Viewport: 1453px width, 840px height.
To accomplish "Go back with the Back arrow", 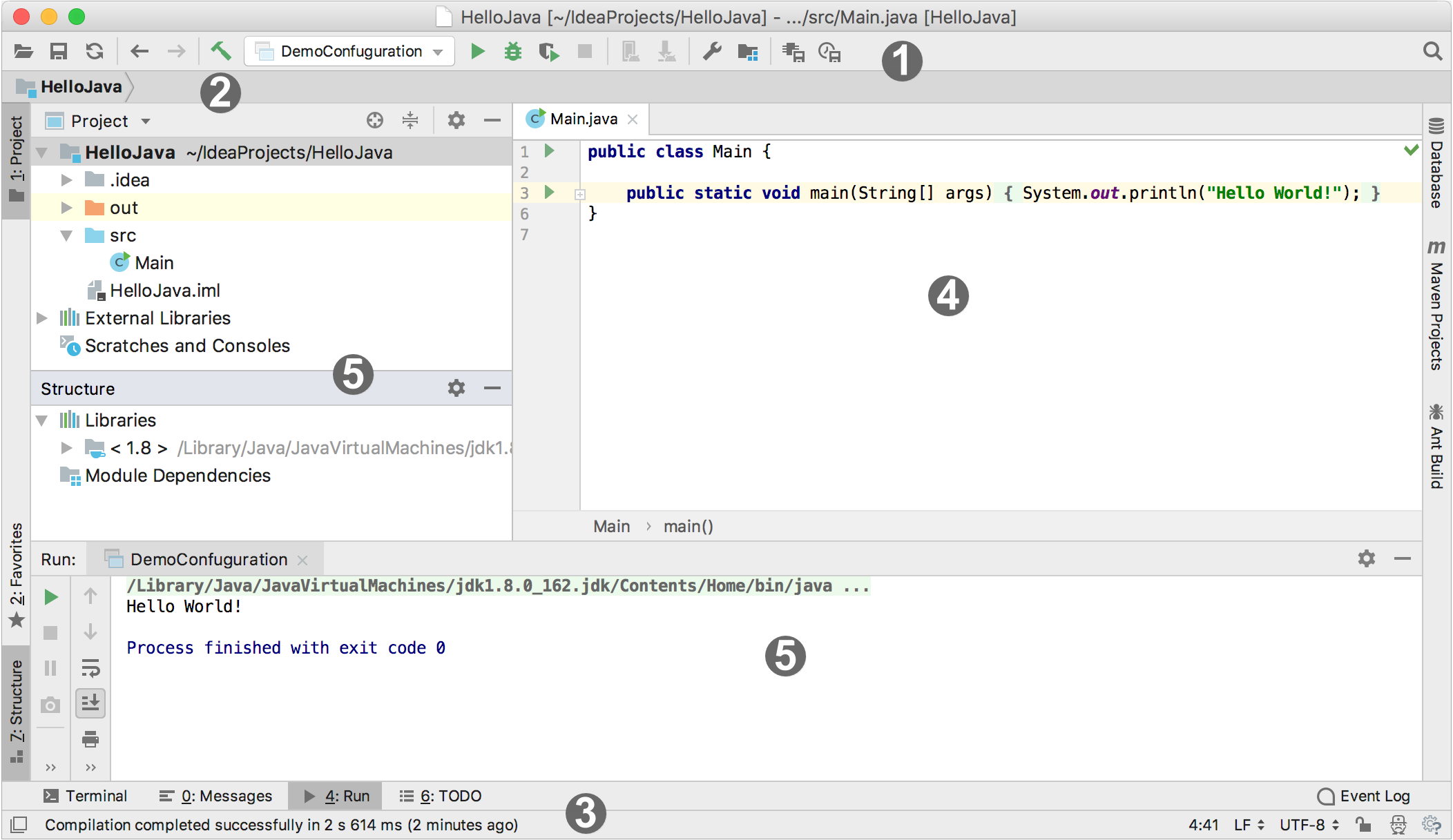I will [139, 51].
